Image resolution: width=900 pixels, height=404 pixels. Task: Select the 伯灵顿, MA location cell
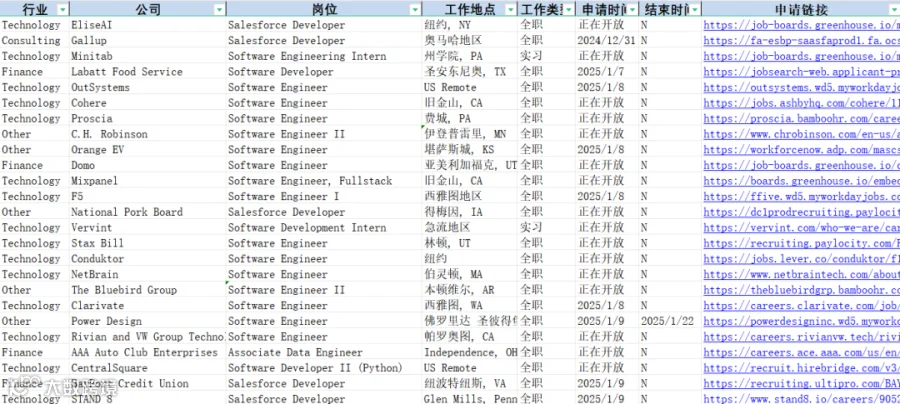[x=470, y=274]
